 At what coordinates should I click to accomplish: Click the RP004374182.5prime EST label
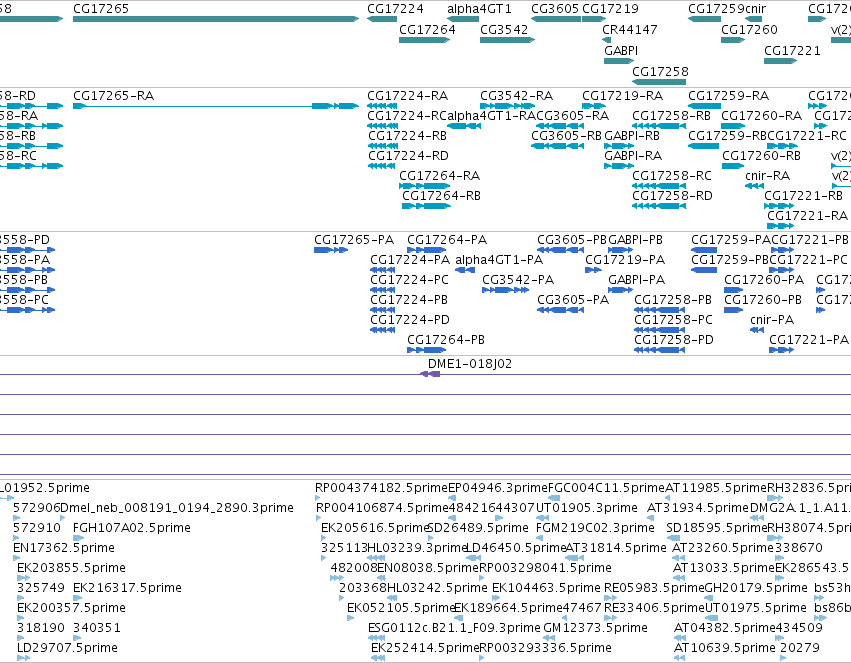click(x=381, y=488)
